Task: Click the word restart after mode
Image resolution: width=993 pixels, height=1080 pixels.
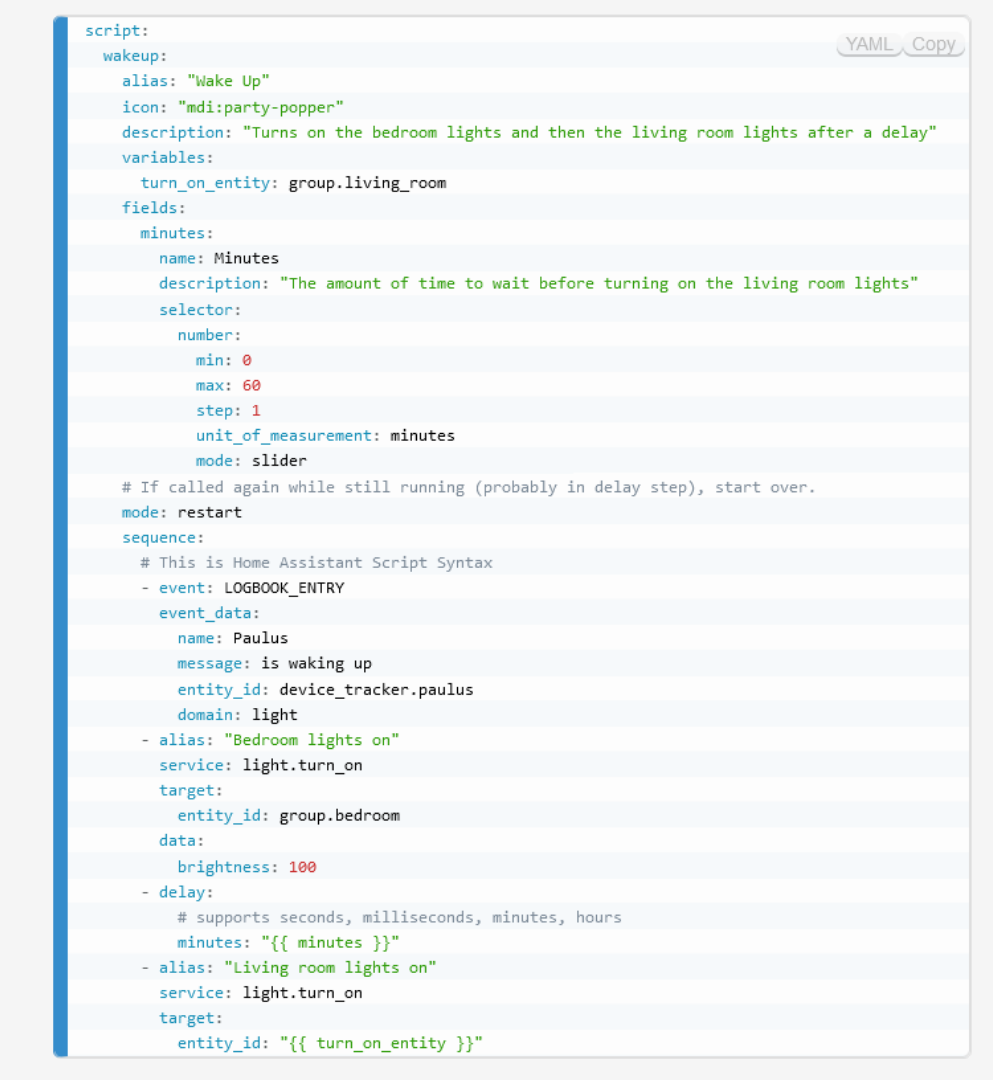Action: (209, 512)
